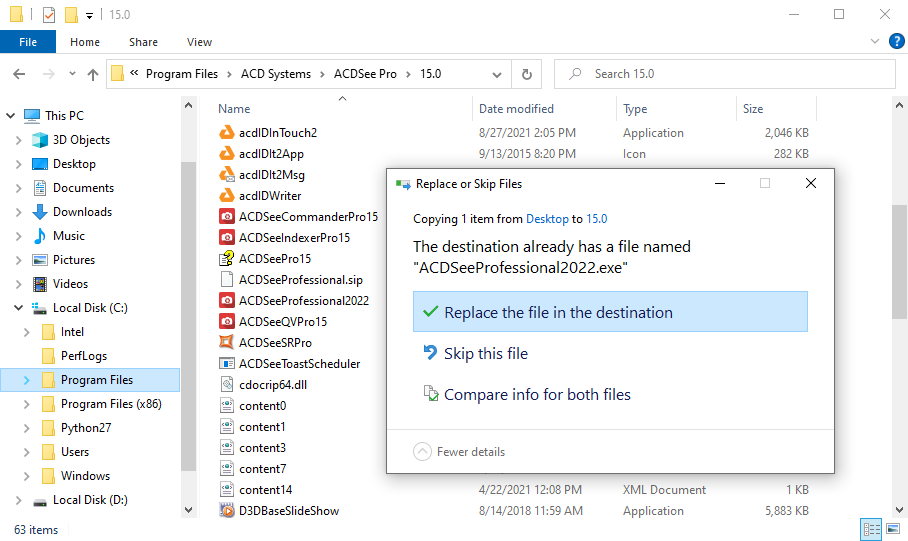Open Explorer Help question mark icon
The image size is (908, 541).
click(x=896, y=41)
